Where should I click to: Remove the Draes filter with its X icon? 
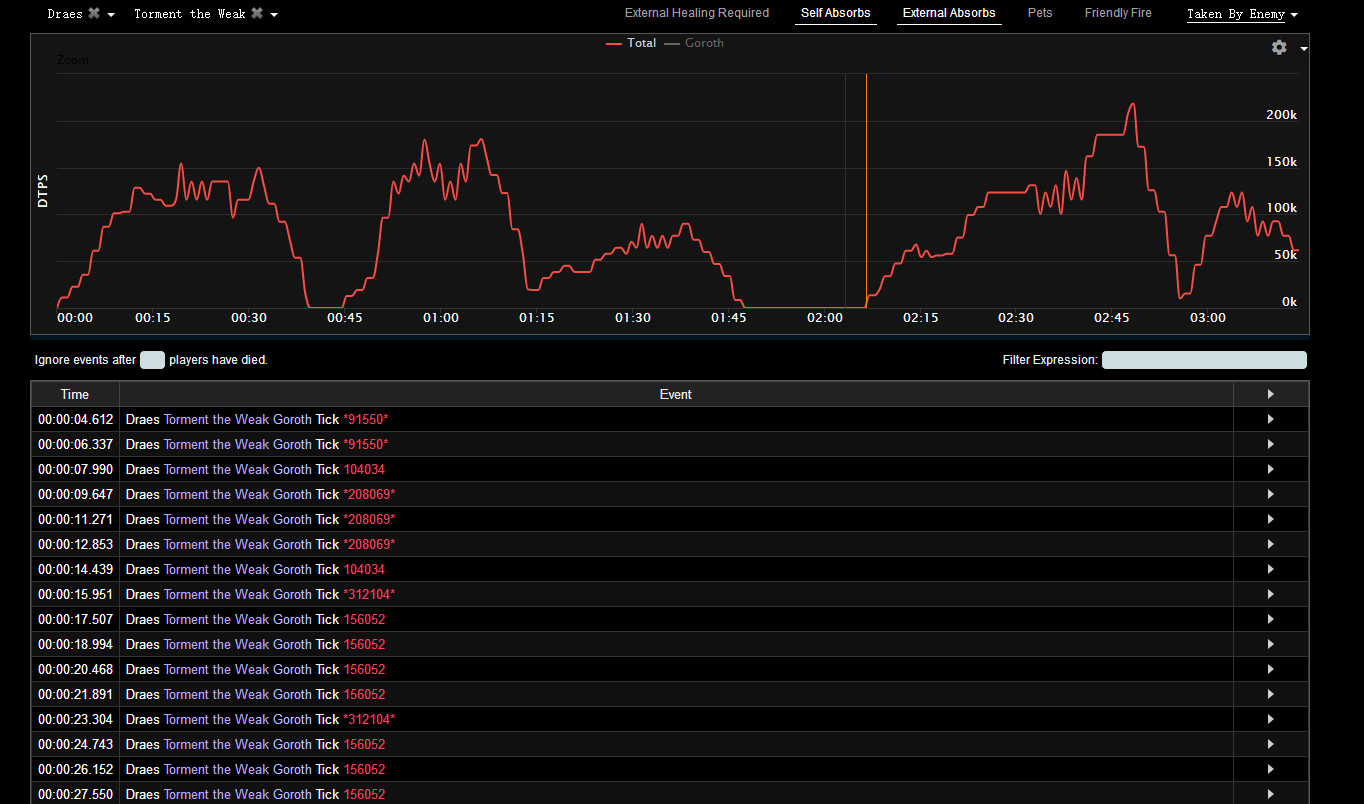coord(94,14)
